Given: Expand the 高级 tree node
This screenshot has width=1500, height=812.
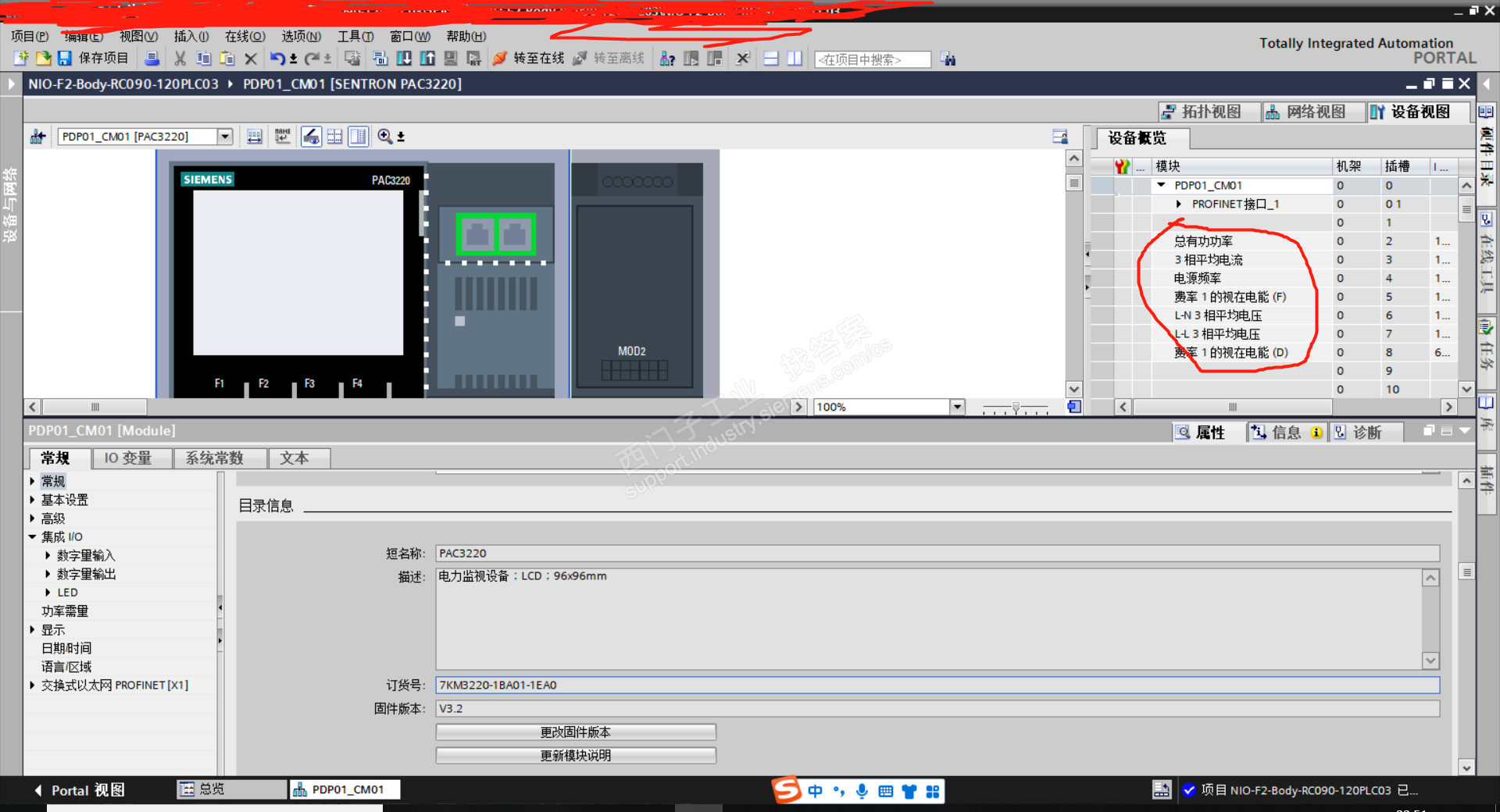Looking at the screenshot, I should [32, 518].
